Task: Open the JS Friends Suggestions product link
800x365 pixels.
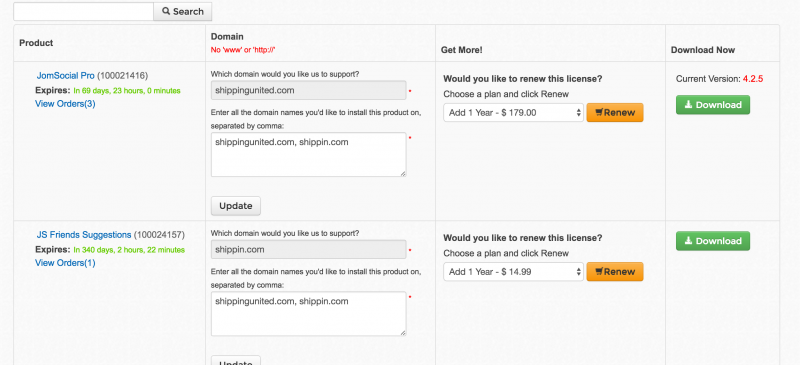Action: (x=84, y=235)
